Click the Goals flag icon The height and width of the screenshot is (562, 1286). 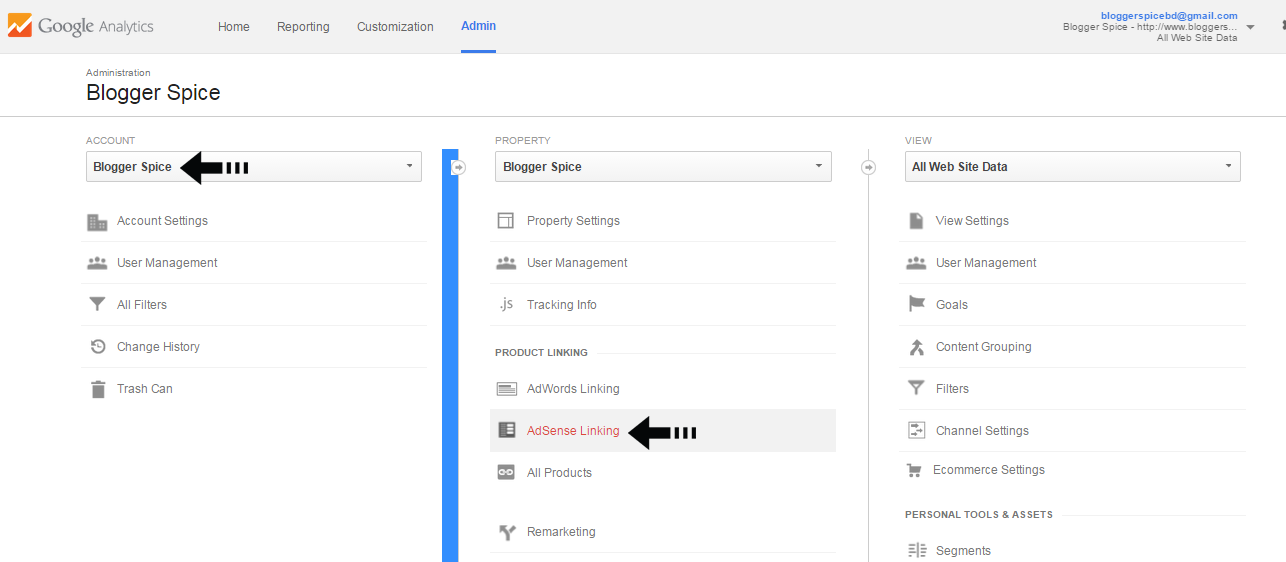pyautogui.click(x=916, y=305)
